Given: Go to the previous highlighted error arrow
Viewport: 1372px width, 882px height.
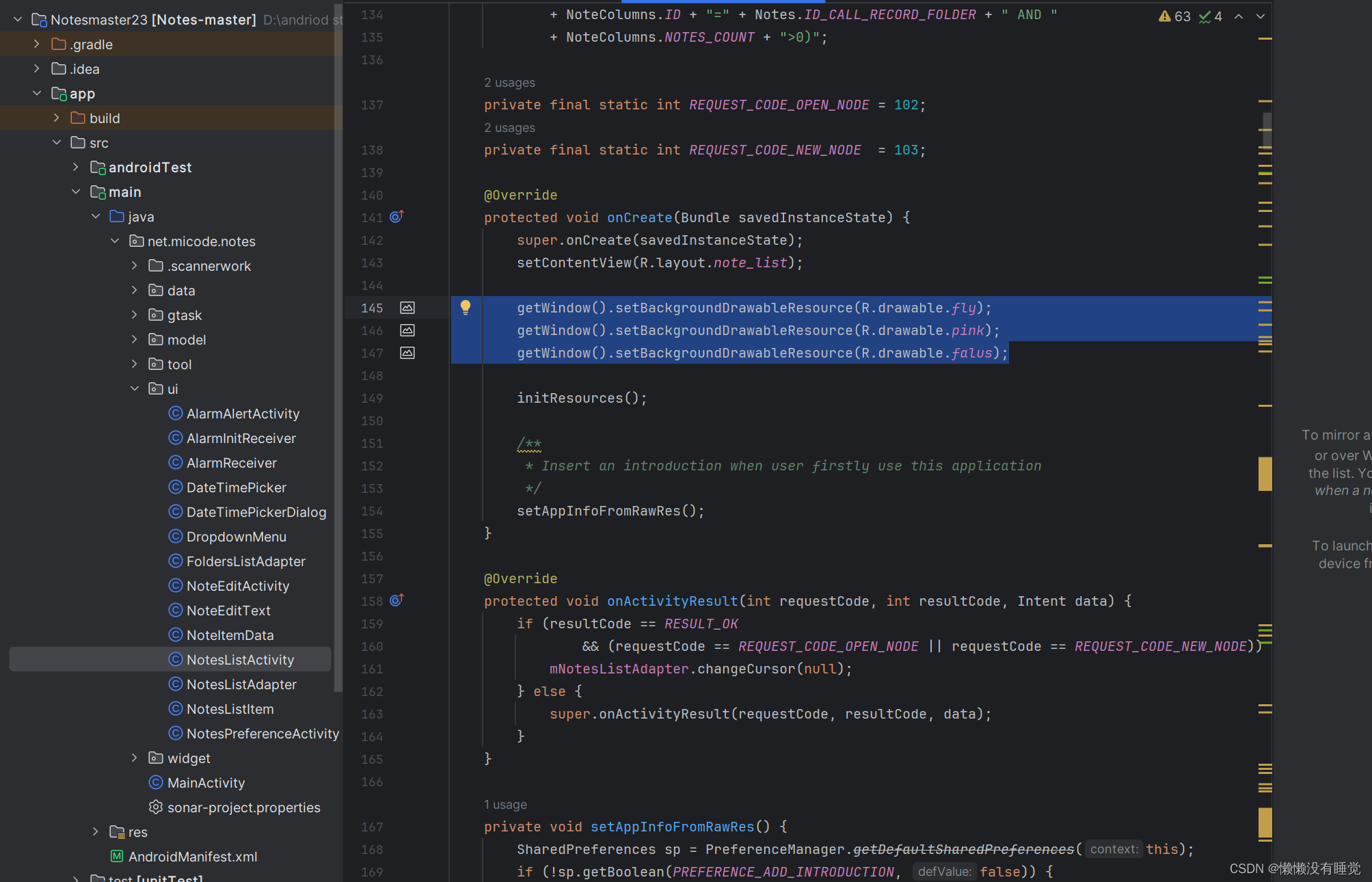Looking at the screenshot, I should click(1239, 16).
